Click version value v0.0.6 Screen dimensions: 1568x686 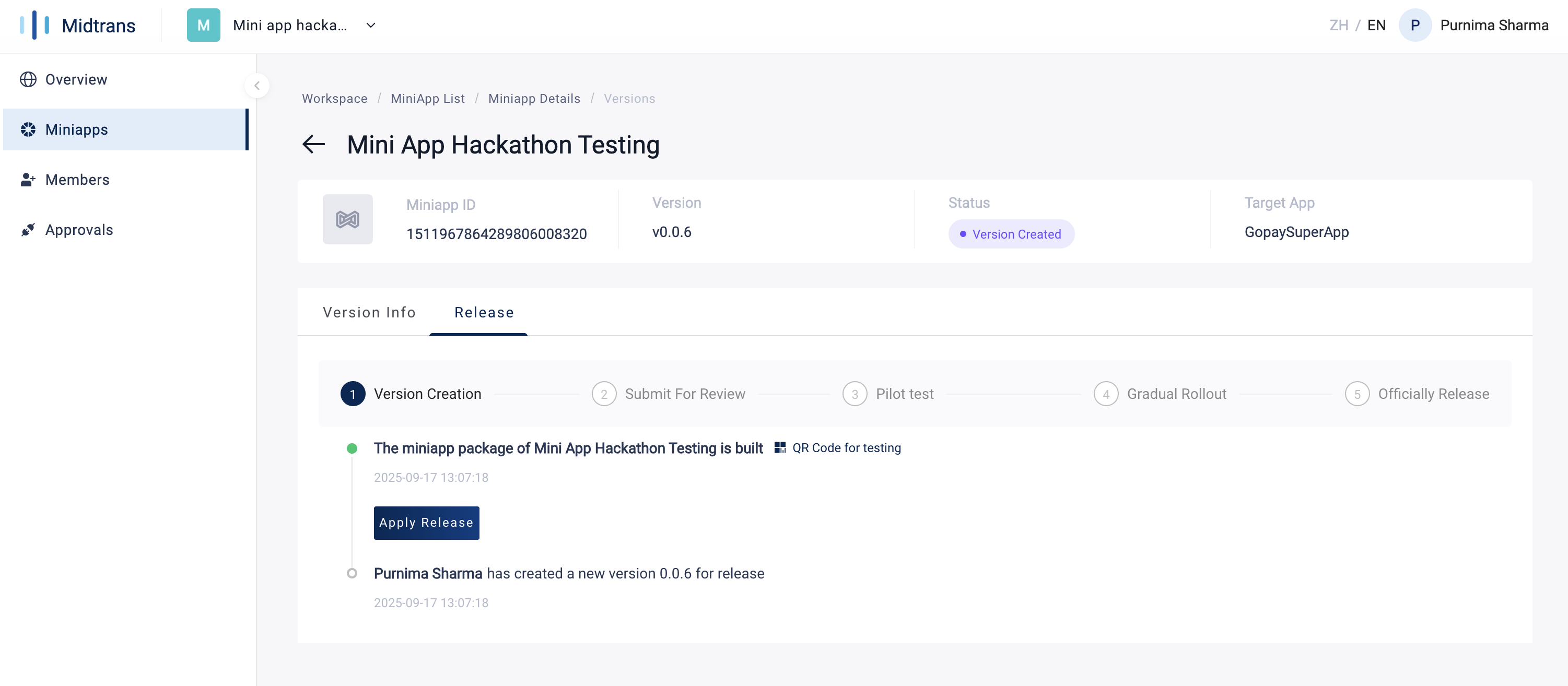pyautogui.click(x=671, y=232)
